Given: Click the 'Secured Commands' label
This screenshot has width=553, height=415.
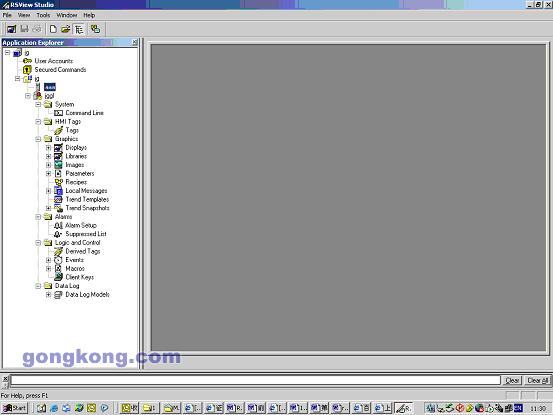Looking at the screenshot, I should pos(60,70).
